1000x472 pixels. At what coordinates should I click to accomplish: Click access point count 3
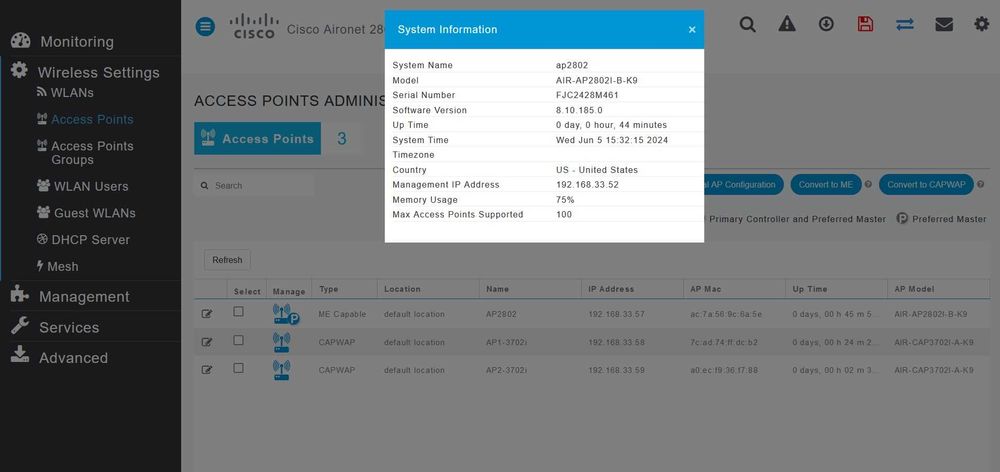[342, 138]
